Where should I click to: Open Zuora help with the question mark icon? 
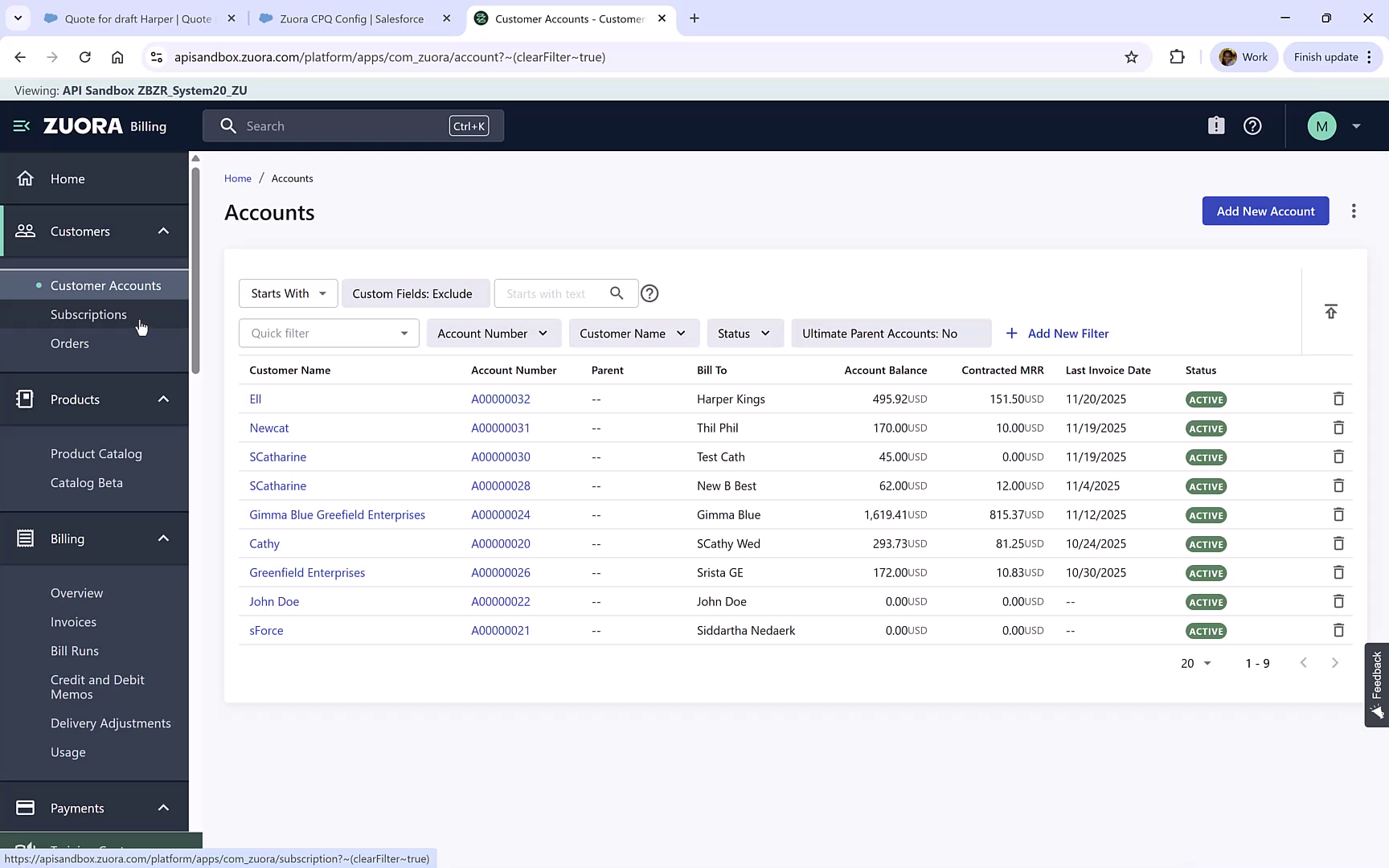(x=1252, y=125)
